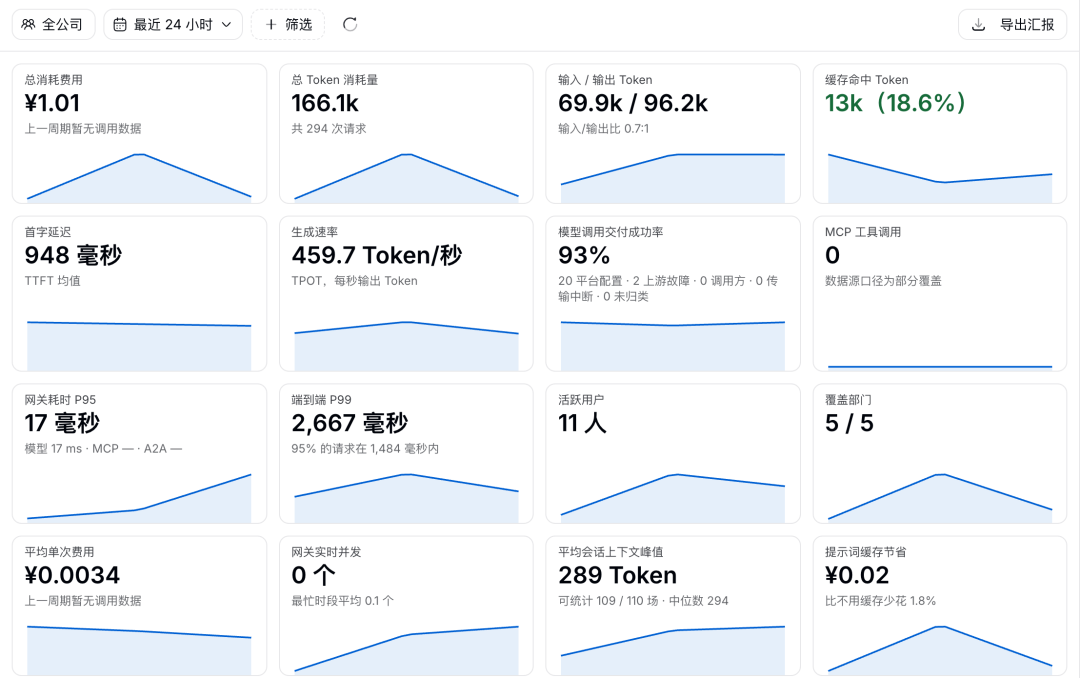Click the plus icon on 筛选
The height and width of the screenshot is (678, 1080).
click(271, 25)
